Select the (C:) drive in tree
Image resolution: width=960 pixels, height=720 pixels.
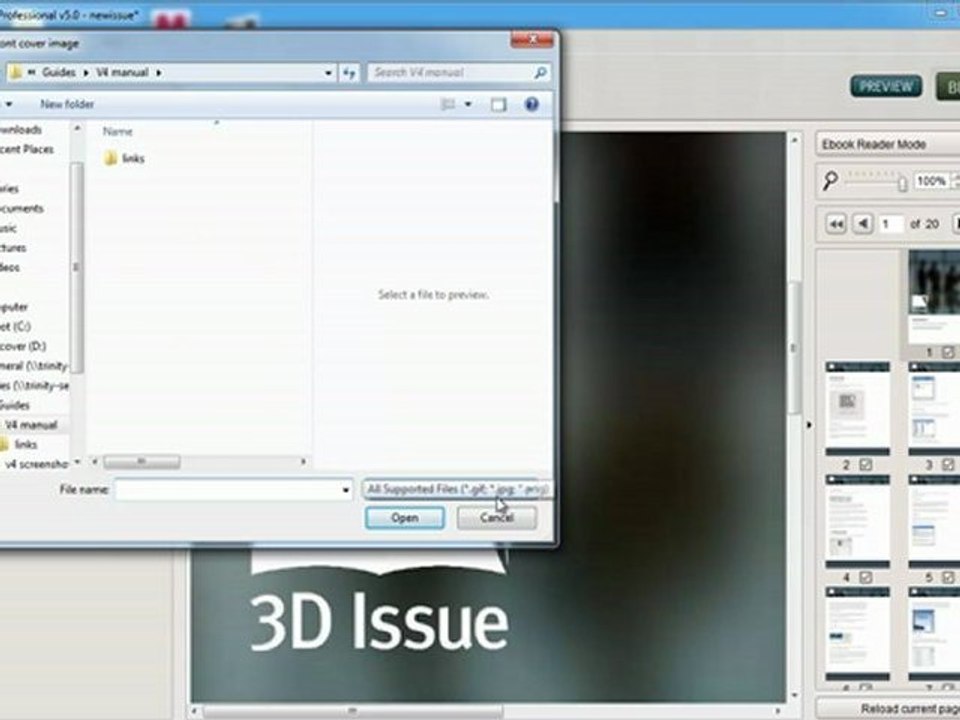click(x=16, y=326)
